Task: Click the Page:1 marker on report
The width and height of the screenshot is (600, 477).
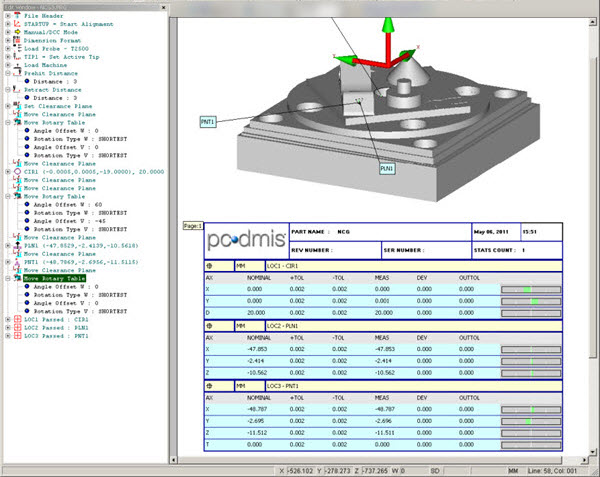Action: [x=193, y=227]
